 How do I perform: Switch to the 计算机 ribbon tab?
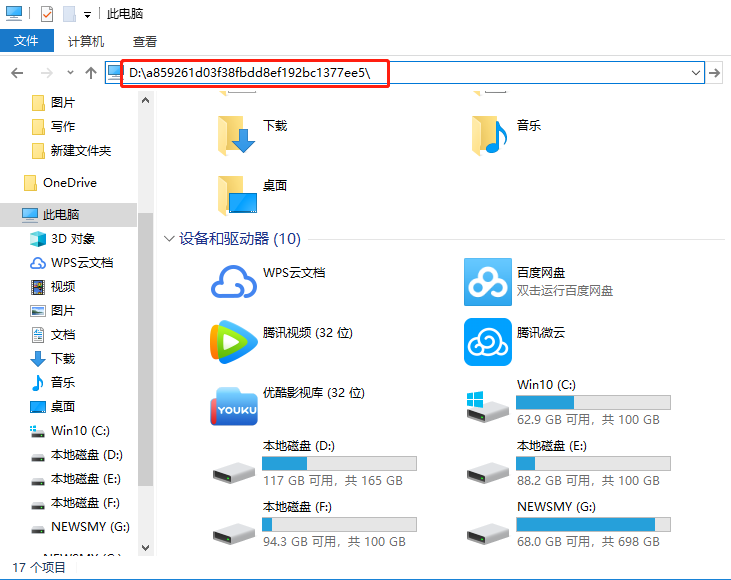86,41
